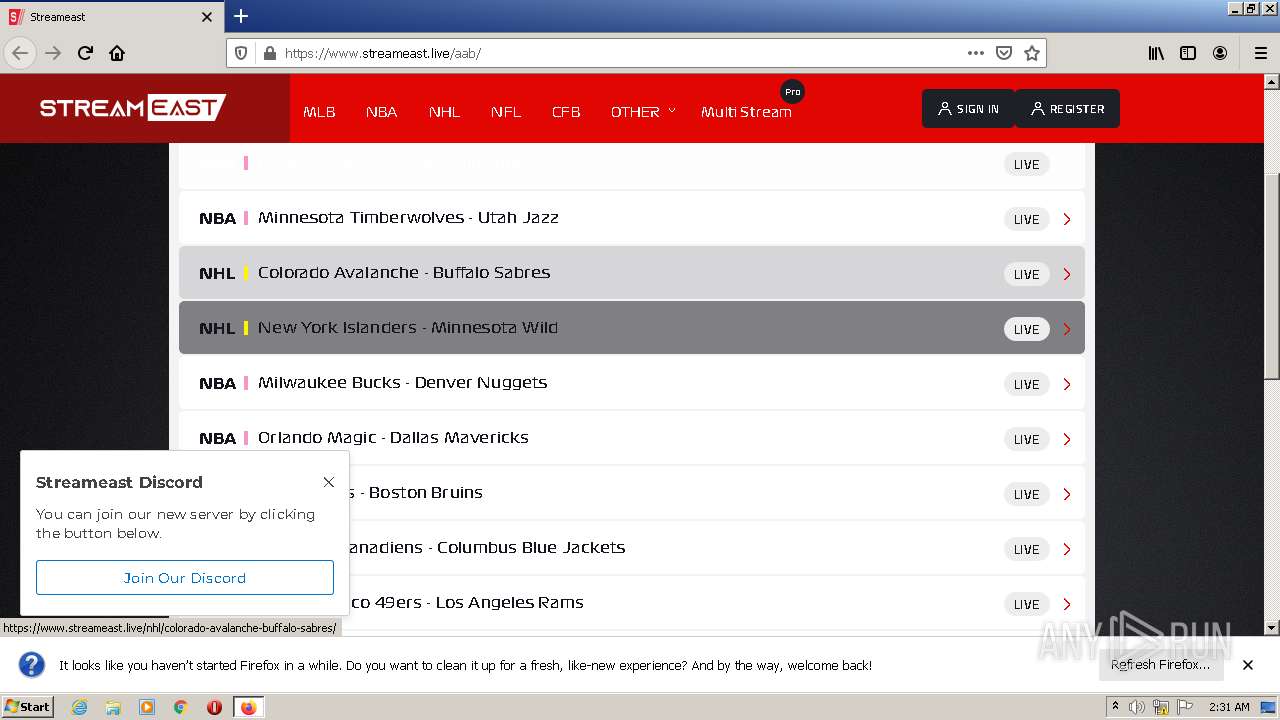This screenshot has width=1280, height=720.
Task: Open the NFL menu item
Action: pyautogui.click(x=506, y=112)
